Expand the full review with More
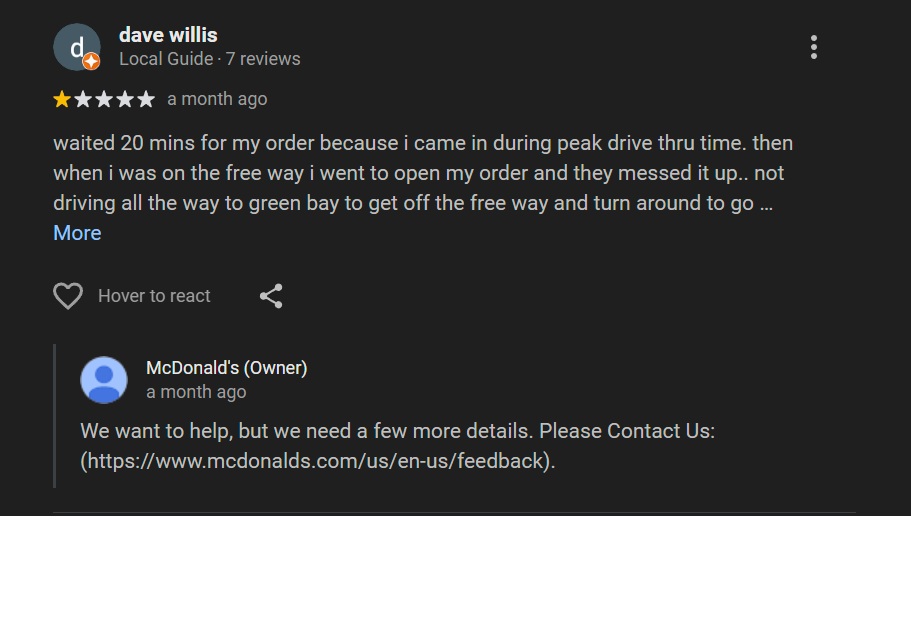The image size is (911, 626). [x=77, y=233]
